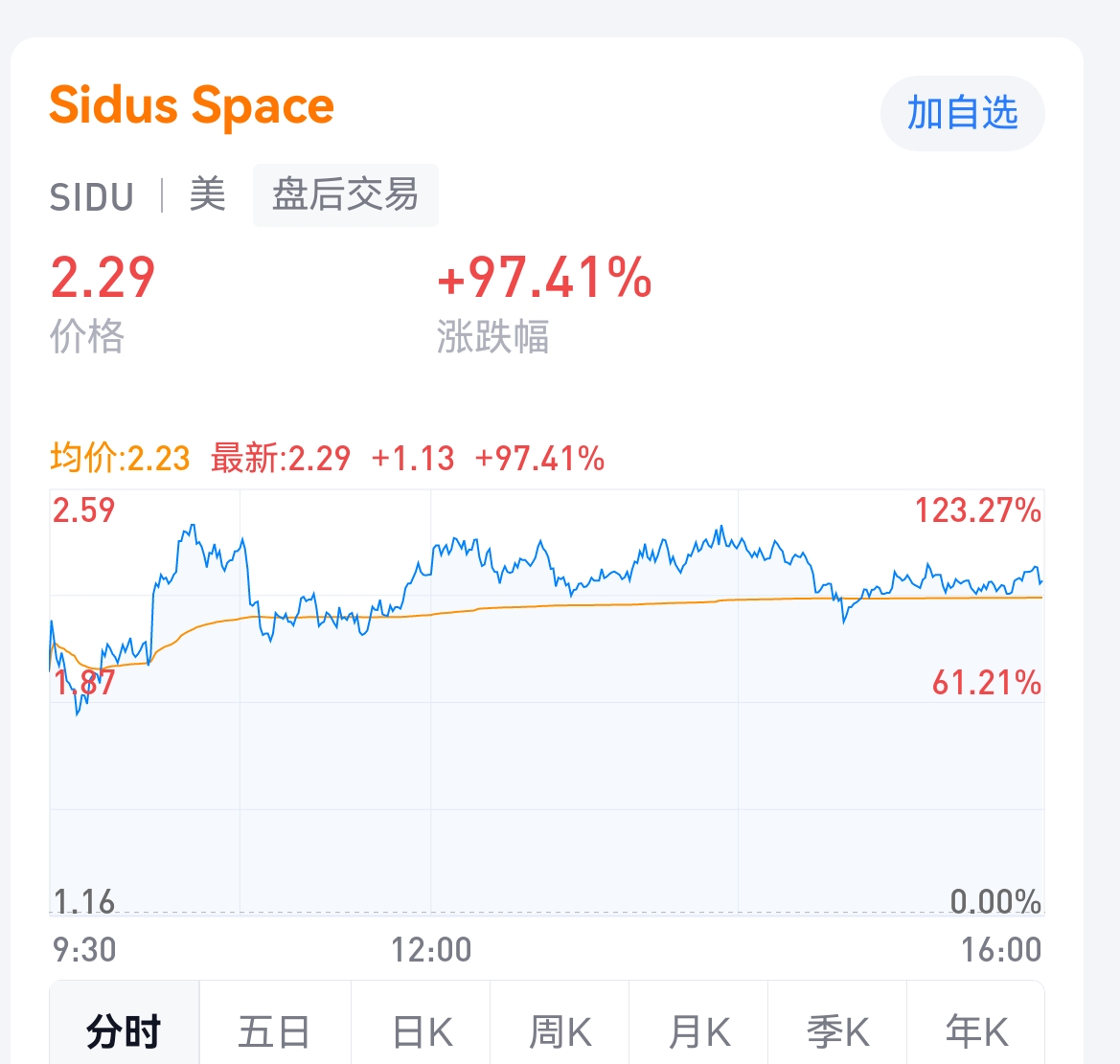Screen dimensions: 1120x1064
Task: Tap the 均价:2.23 average price label
Action: pyautogui.click(x=121, y=459)
